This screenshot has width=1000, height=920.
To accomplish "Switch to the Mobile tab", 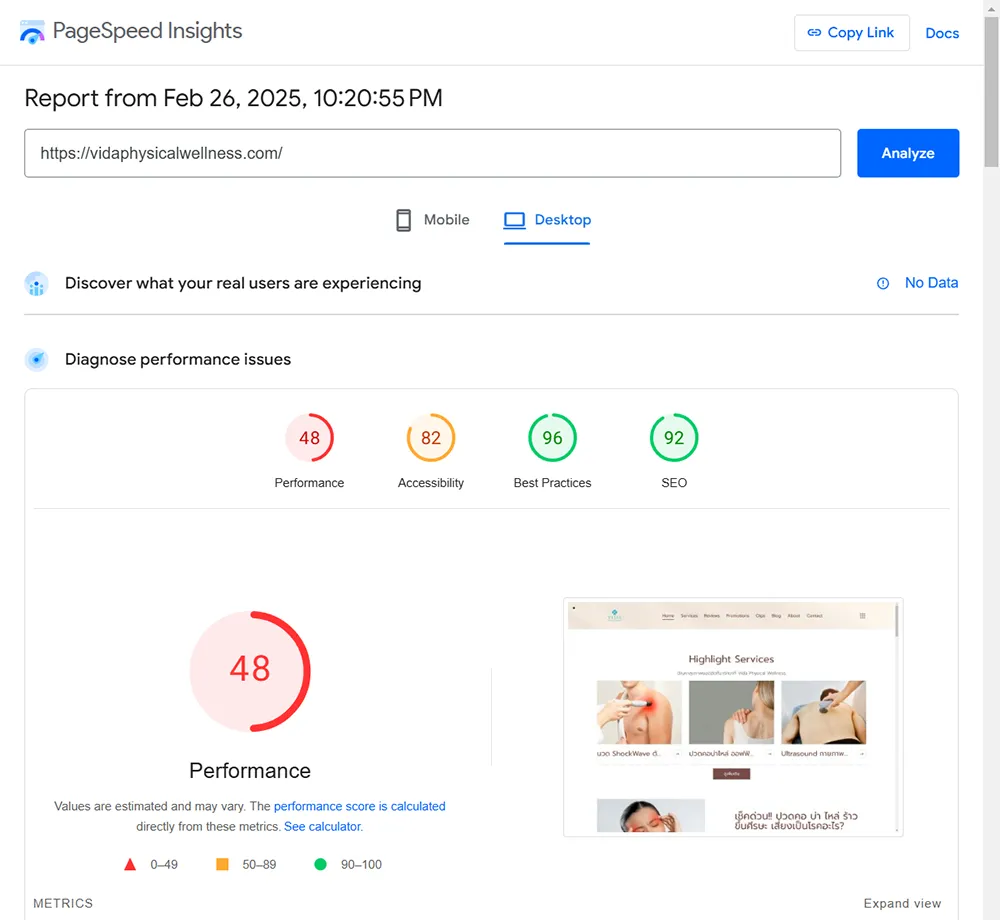I will coord(432,220).
